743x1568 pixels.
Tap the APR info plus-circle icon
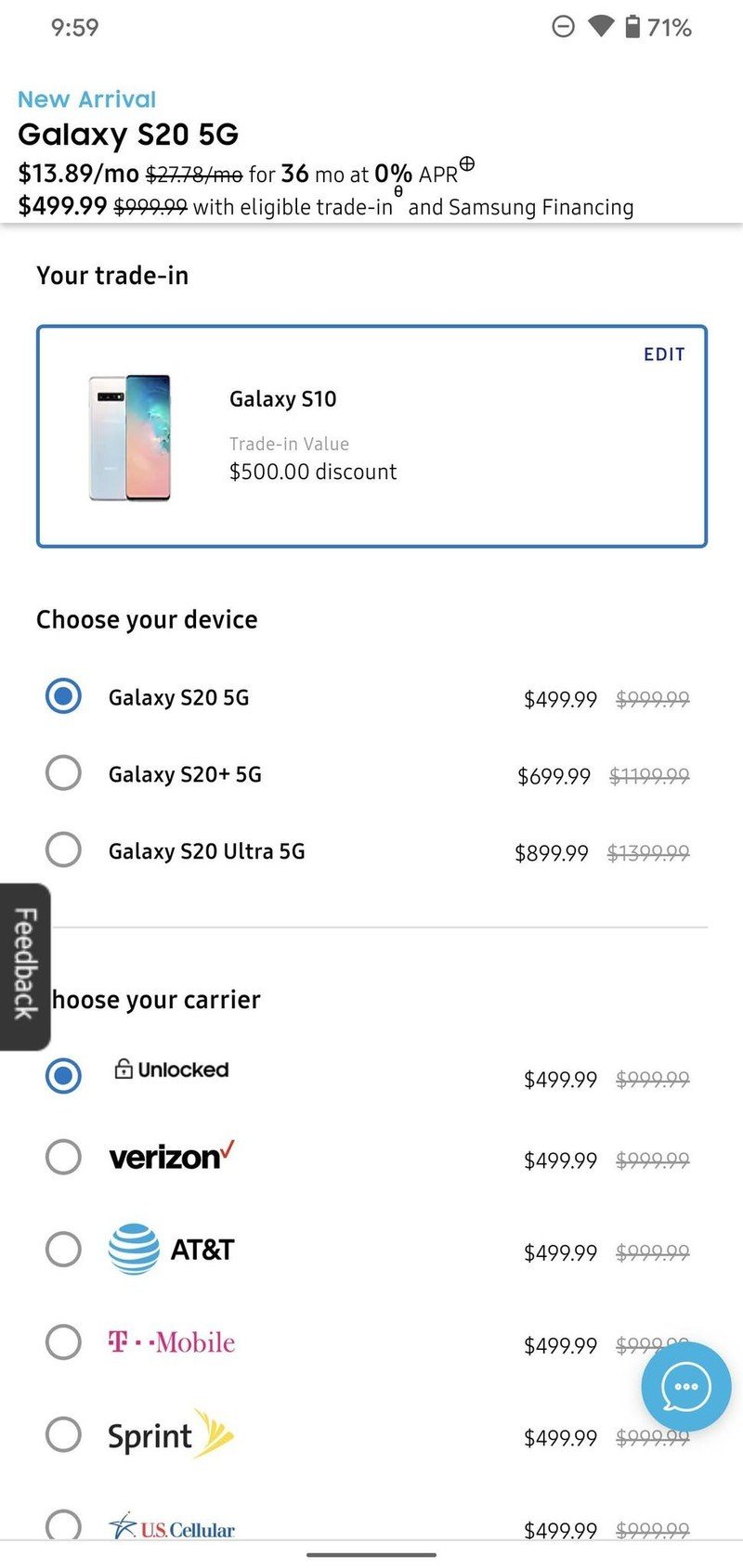pyautogui.click(x=467, y=164)
